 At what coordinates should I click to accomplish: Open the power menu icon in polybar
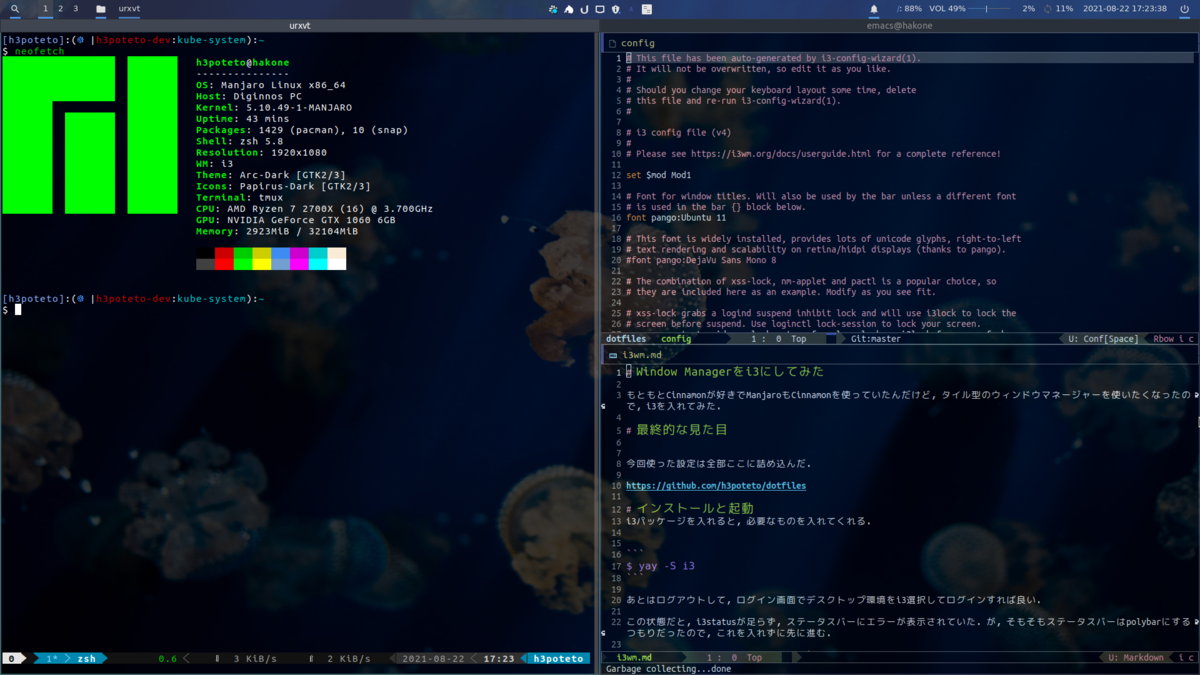(x=1184, y=9)
